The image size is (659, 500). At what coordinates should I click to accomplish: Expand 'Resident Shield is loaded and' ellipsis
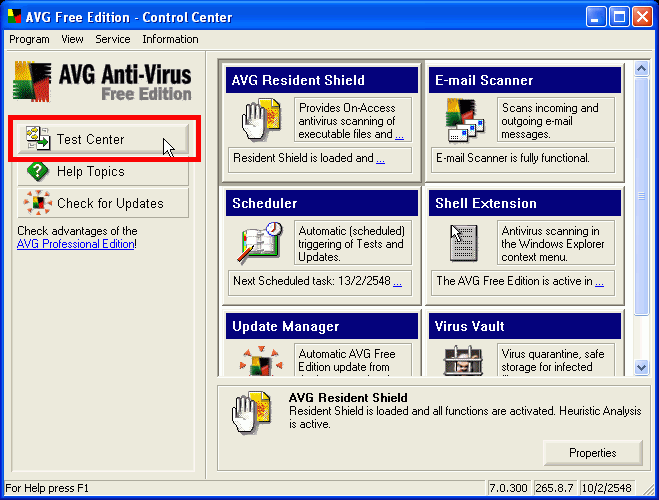coord(380,159)
